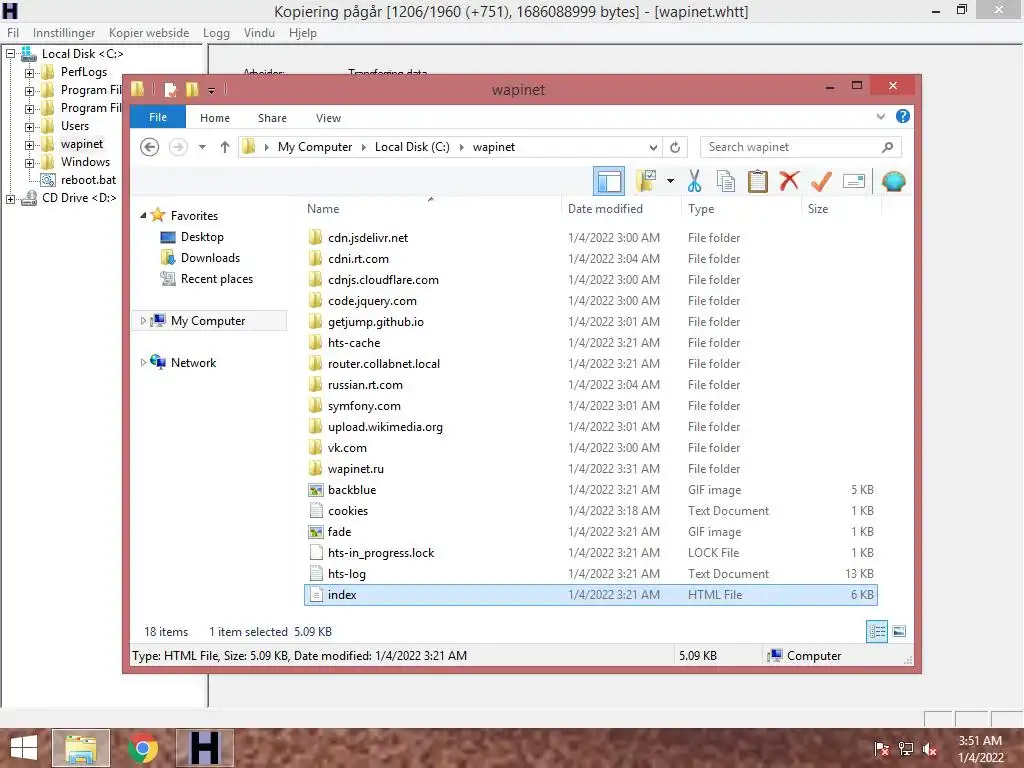1024x768 pixels.
Task: Sort by the Type column header
Action: pyautogui.click(x=701, y=209)
